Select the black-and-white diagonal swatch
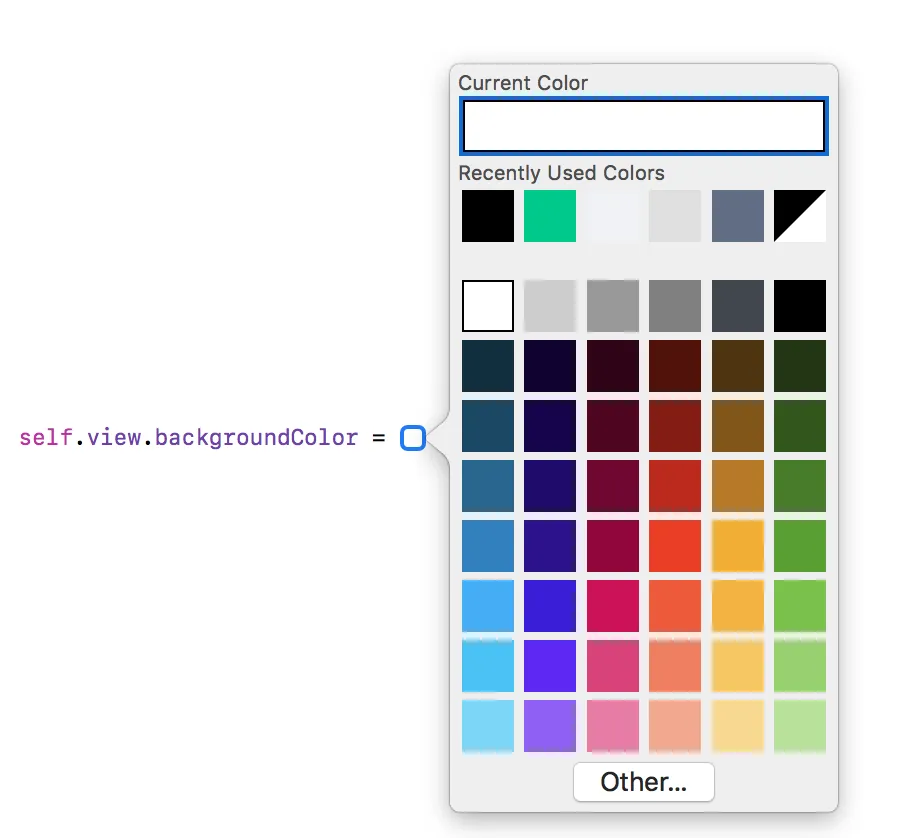This screenshot has height=838, width=920. click(x=800, y=216)
